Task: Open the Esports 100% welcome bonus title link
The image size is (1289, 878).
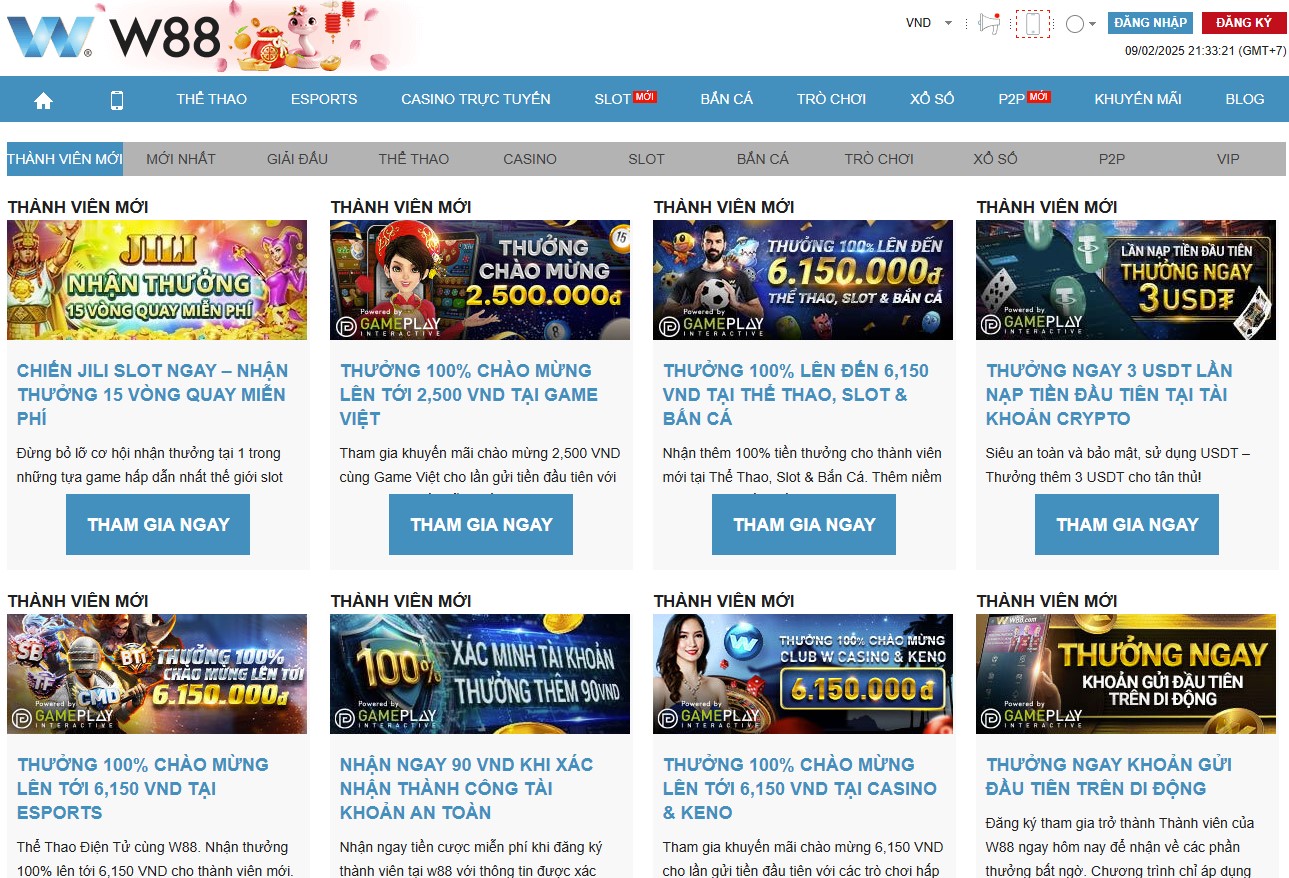Action: pos(143,788)
